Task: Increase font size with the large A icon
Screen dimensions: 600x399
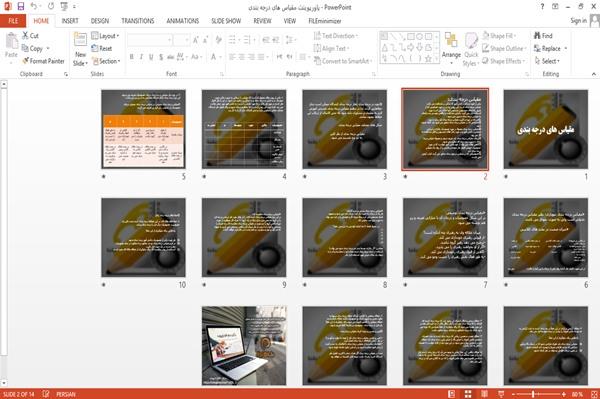Action: click(x=196, y=40)
